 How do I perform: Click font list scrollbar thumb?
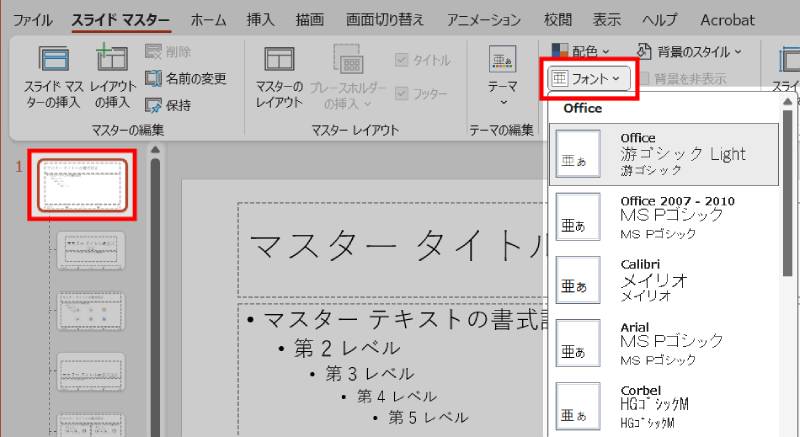pos(788,194)
